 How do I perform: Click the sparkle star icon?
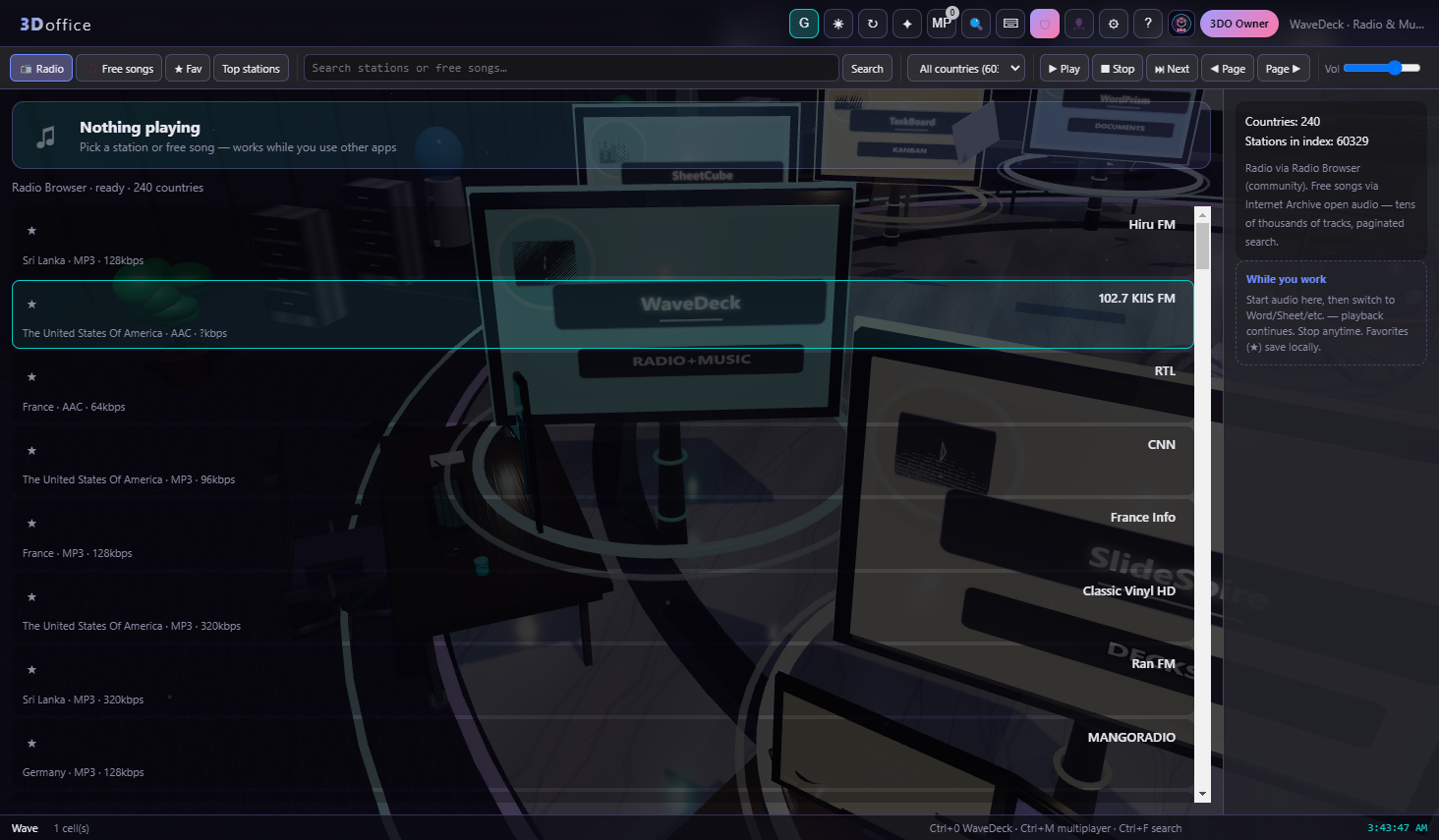pyautogui.click(x=907, y=24)
